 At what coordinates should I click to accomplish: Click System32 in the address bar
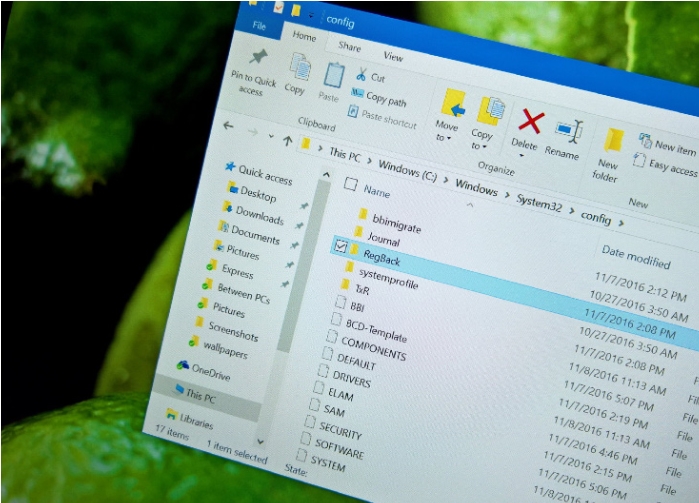tap(539, 203)
